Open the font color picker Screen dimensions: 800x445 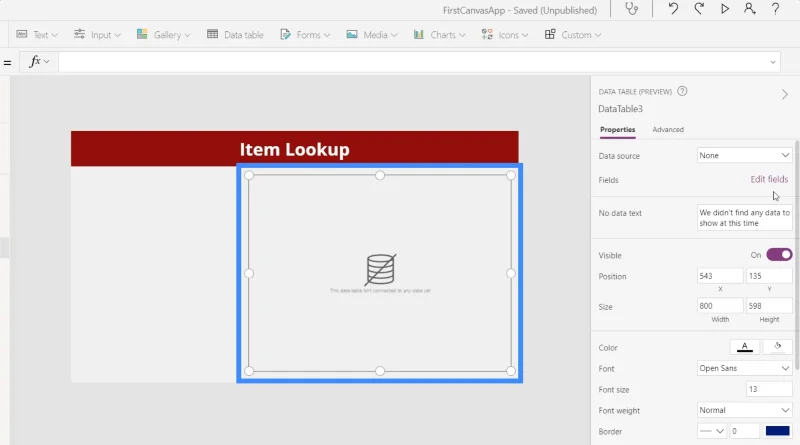744,347
